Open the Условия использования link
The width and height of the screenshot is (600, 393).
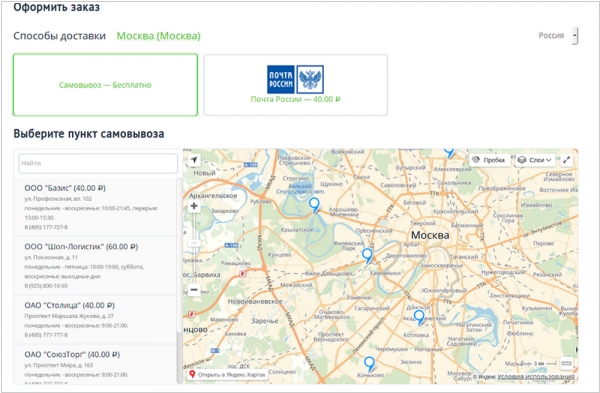[x=536, y=377]
